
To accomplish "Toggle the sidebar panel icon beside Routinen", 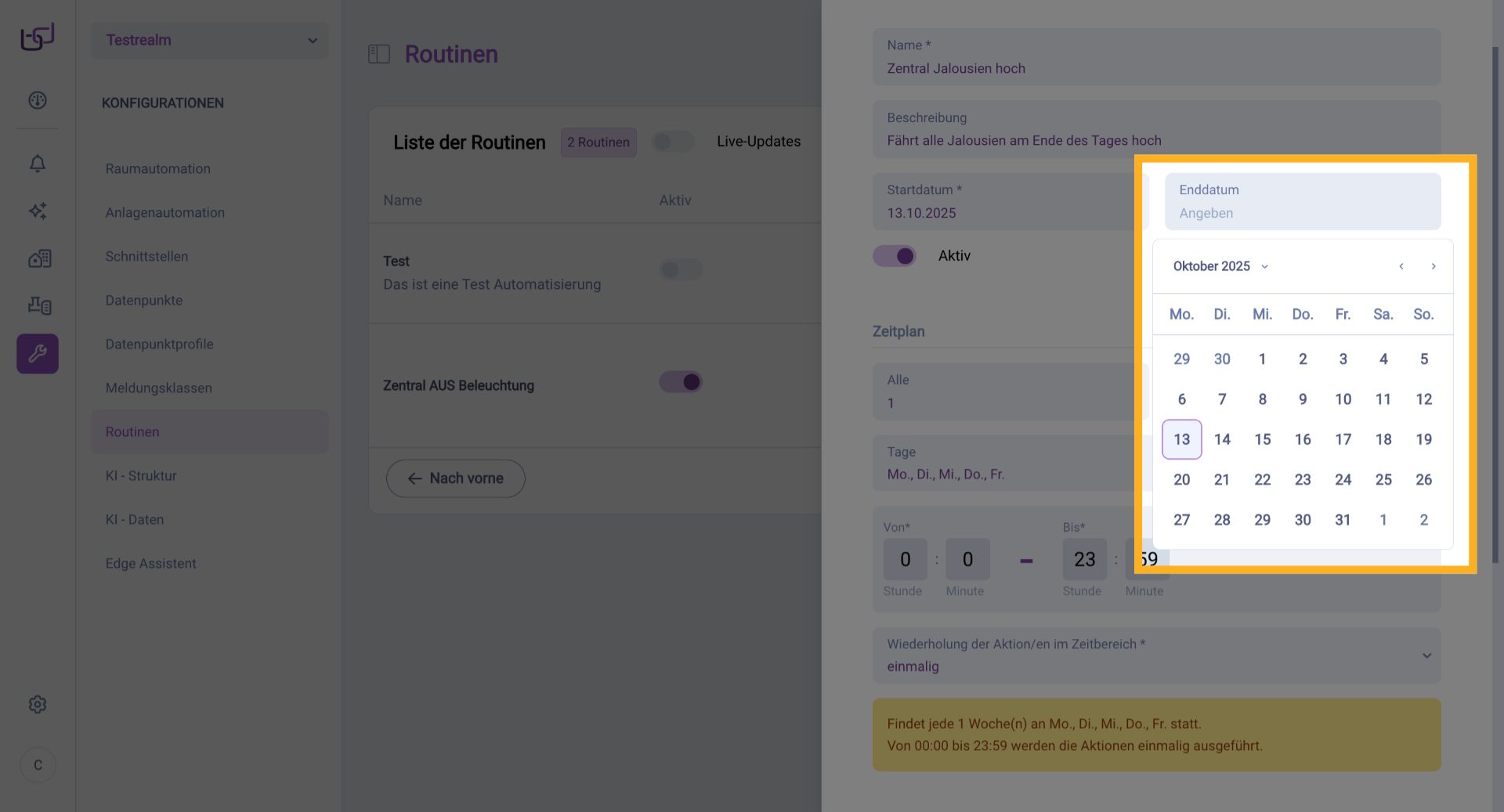I will pos(379,54).
